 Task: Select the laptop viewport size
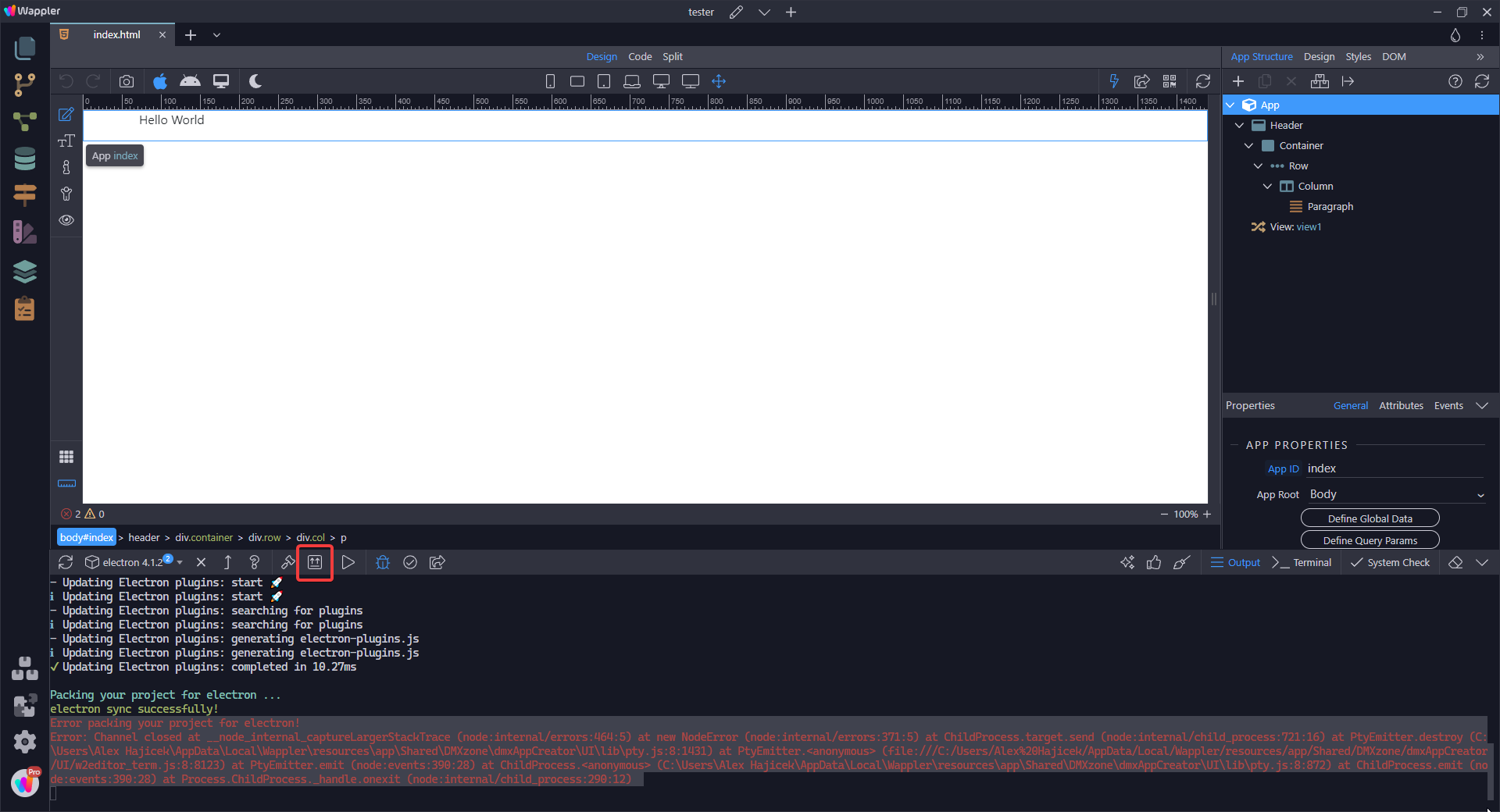(x=632, y=81)
